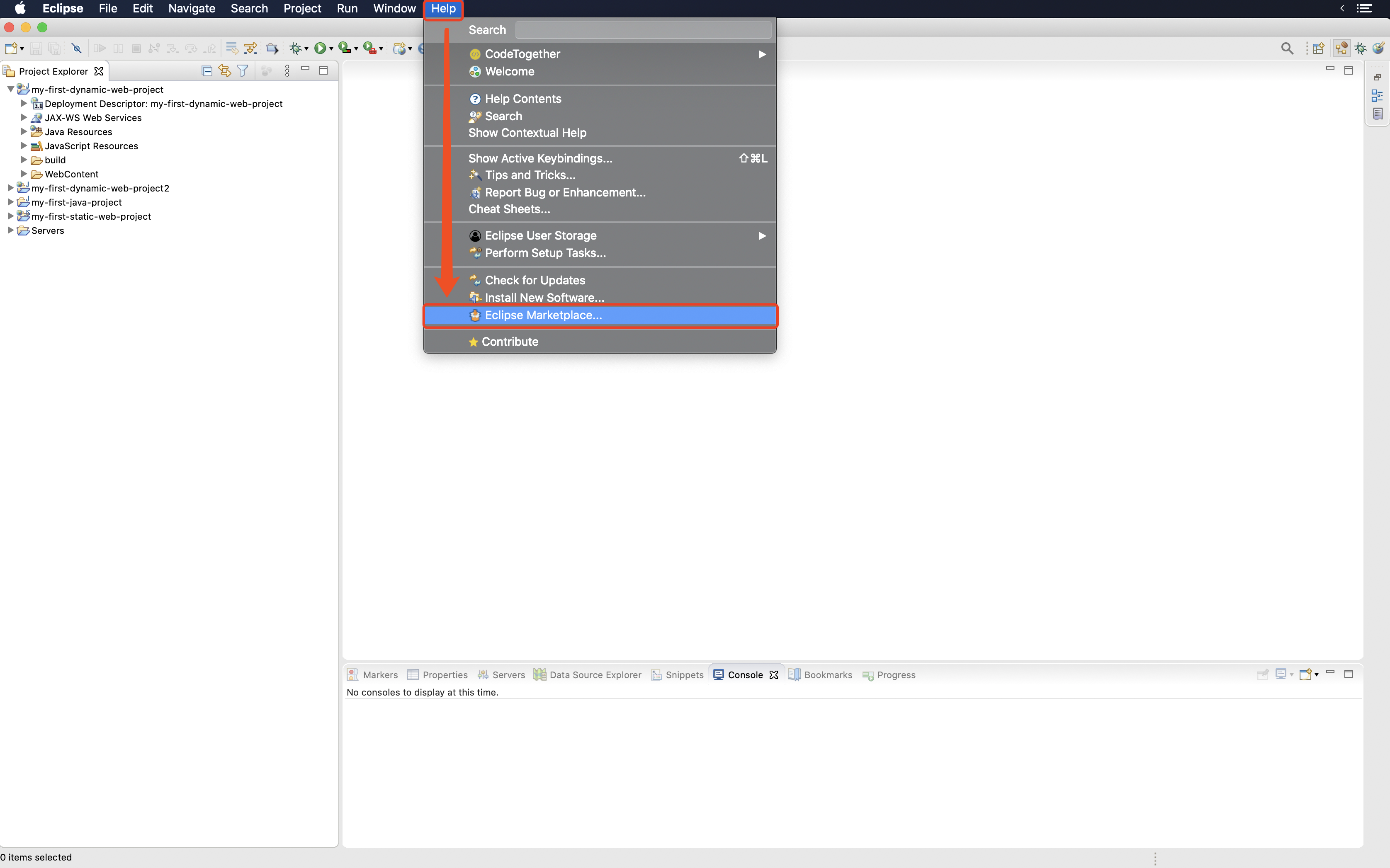Toggle the Debug perspective button
The height and width of the screenshot is (868, 1390).
[x=1360, y=49]
